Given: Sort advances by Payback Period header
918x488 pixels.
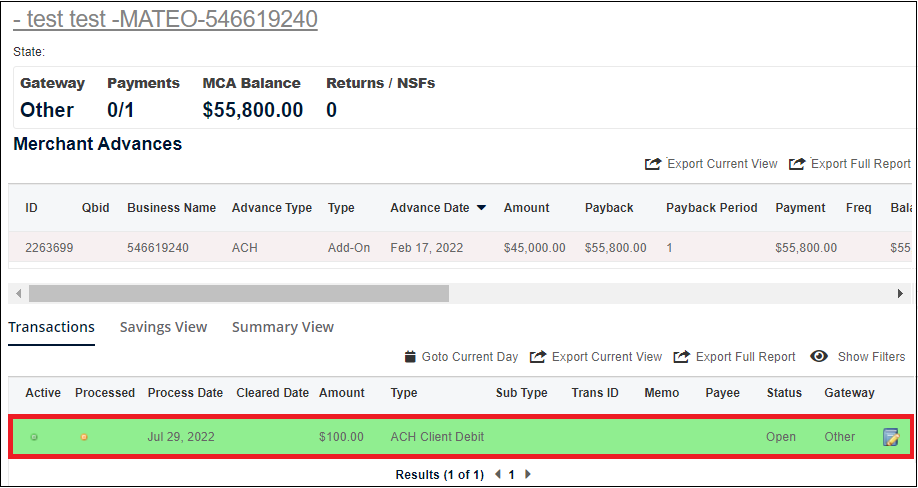Looking at the screenshot, I should 712,208.
